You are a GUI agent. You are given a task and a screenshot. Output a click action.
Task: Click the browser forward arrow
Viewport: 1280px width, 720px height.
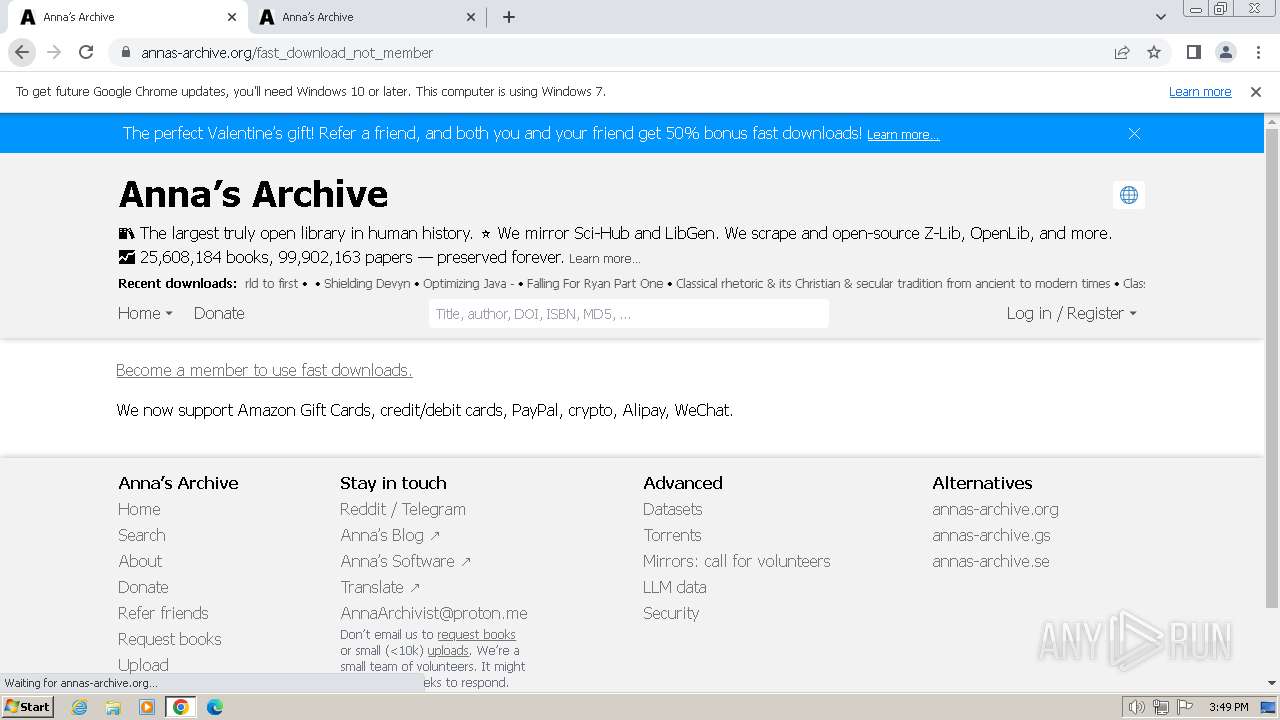pyautogui.click(x=54, y=52)
